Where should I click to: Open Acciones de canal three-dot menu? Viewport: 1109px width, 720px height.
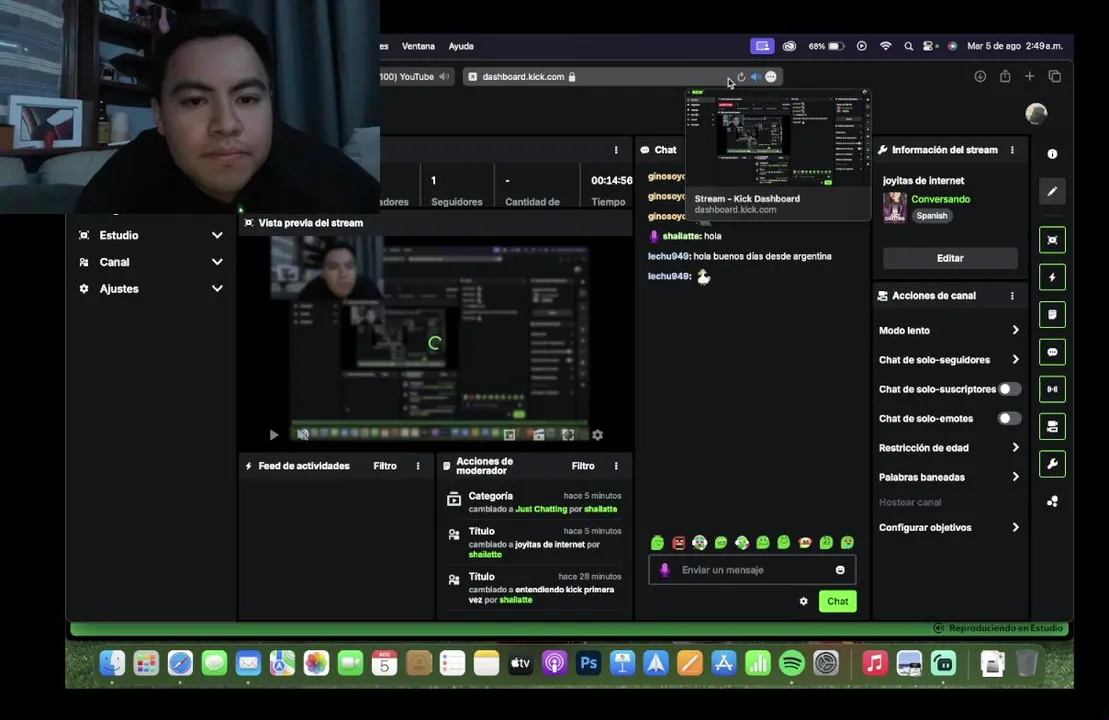pos(1012,296)
